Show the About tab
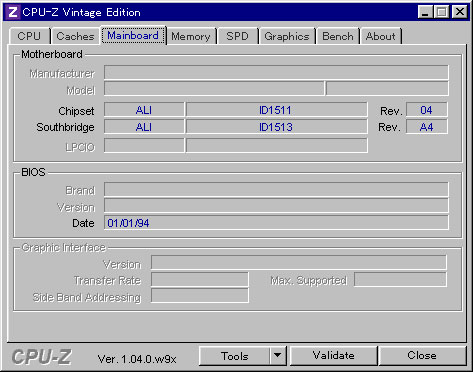Image resolution: width=473 pixels, height=372 pixels. pyautogui.click(x=381, y=36)
